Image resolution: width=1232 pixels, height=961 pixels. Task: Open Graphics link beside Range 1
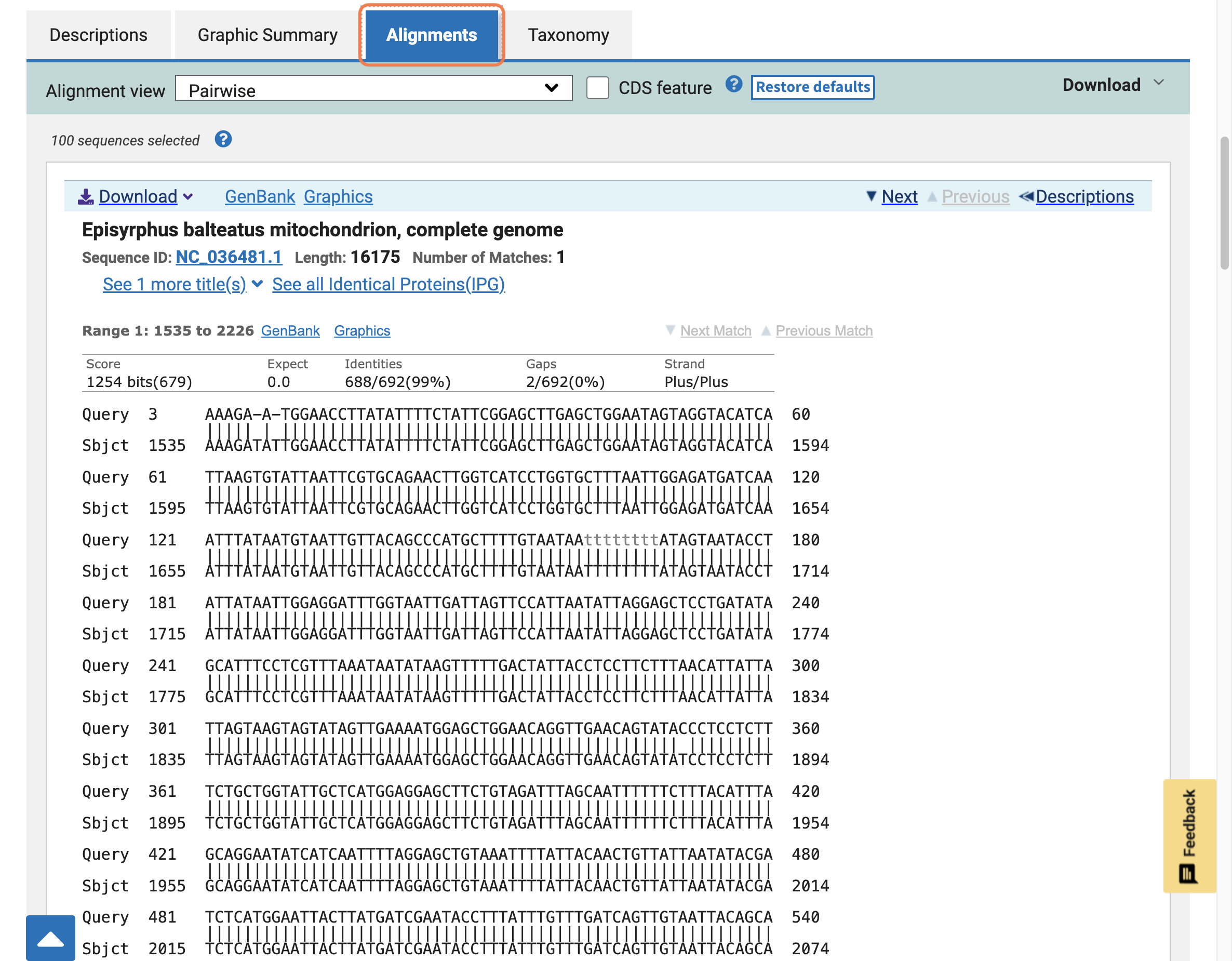(361, 331)
